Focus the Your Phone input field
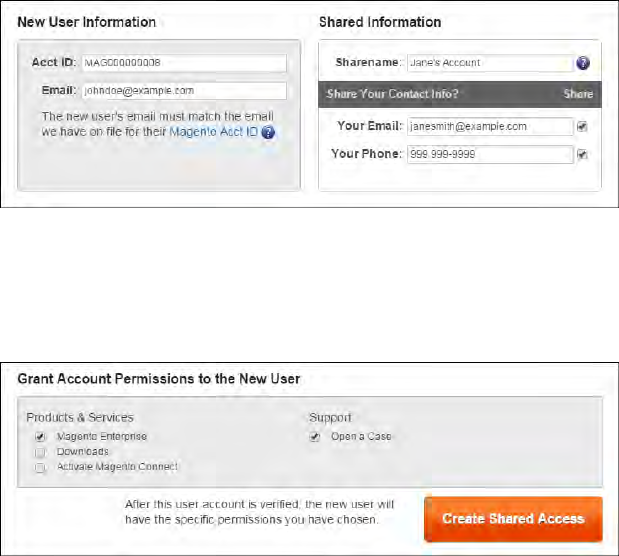Image resolution: width=619 pixels, height=556 pixels. point(489,155)
